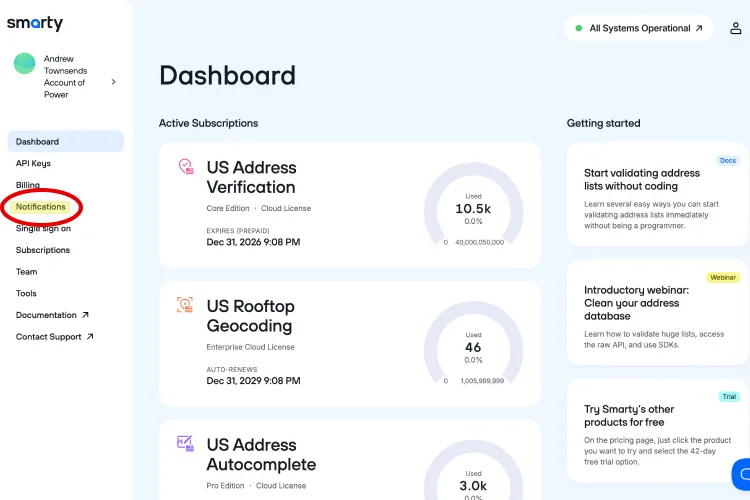Click the US Address Verification icon
This screenshot has height=500, width=750.
(186, 166)
